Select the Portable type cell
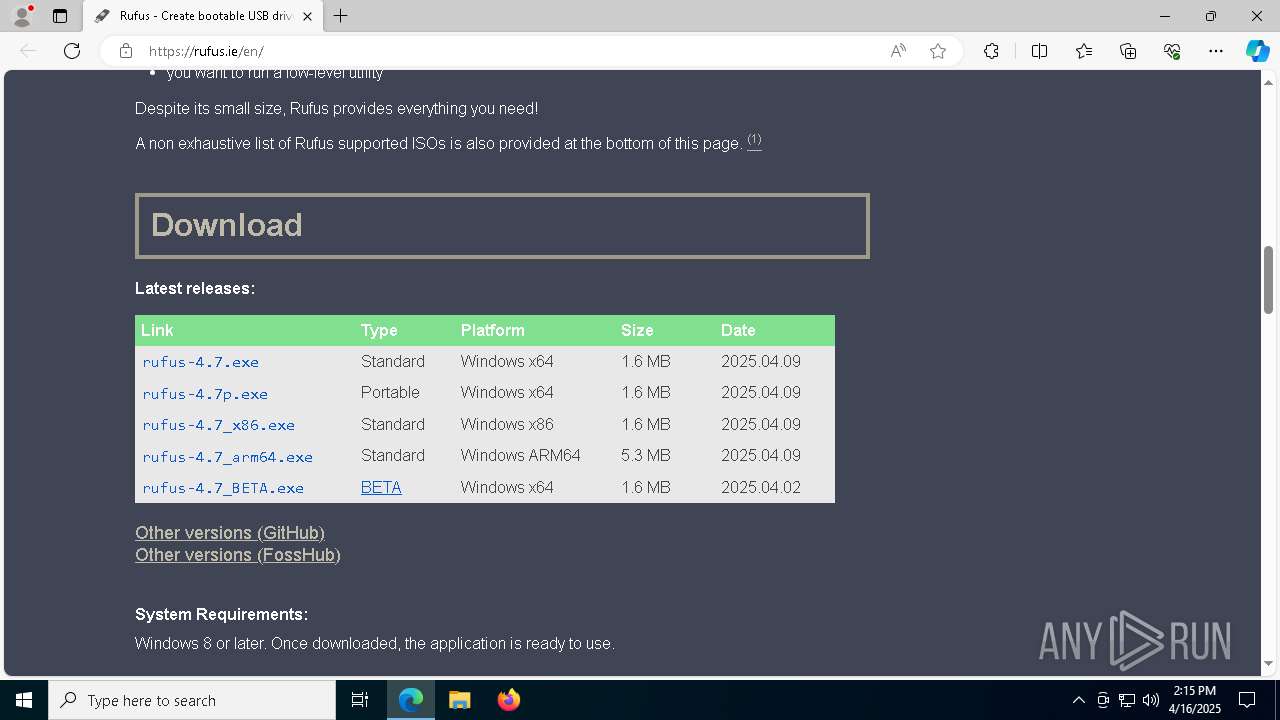The image size is (1280, 720). point(390,392)
